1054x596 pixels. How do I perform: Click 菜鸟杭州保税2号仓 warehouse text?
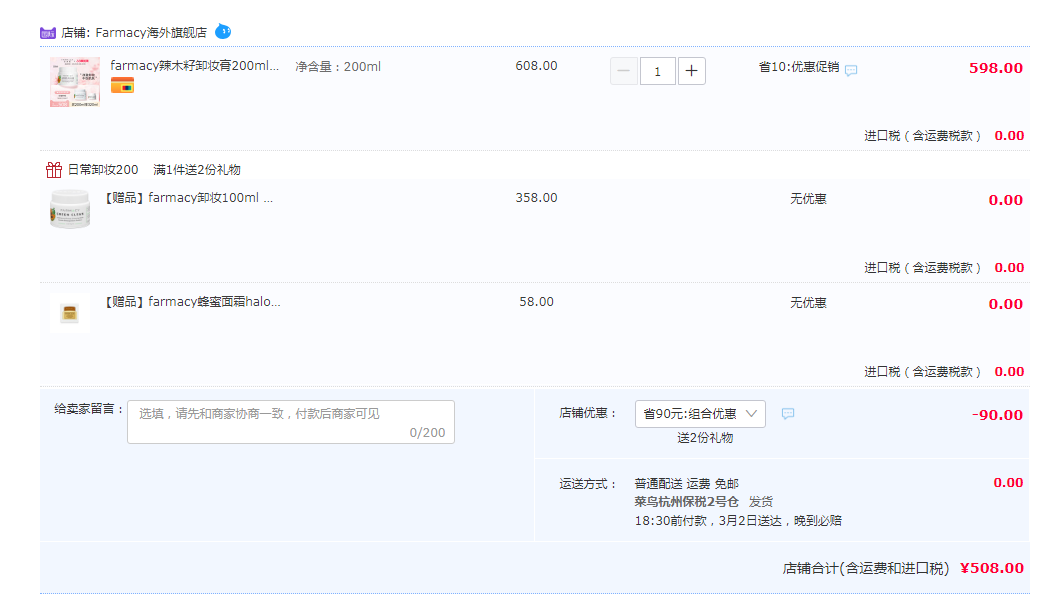pos(686,502)
